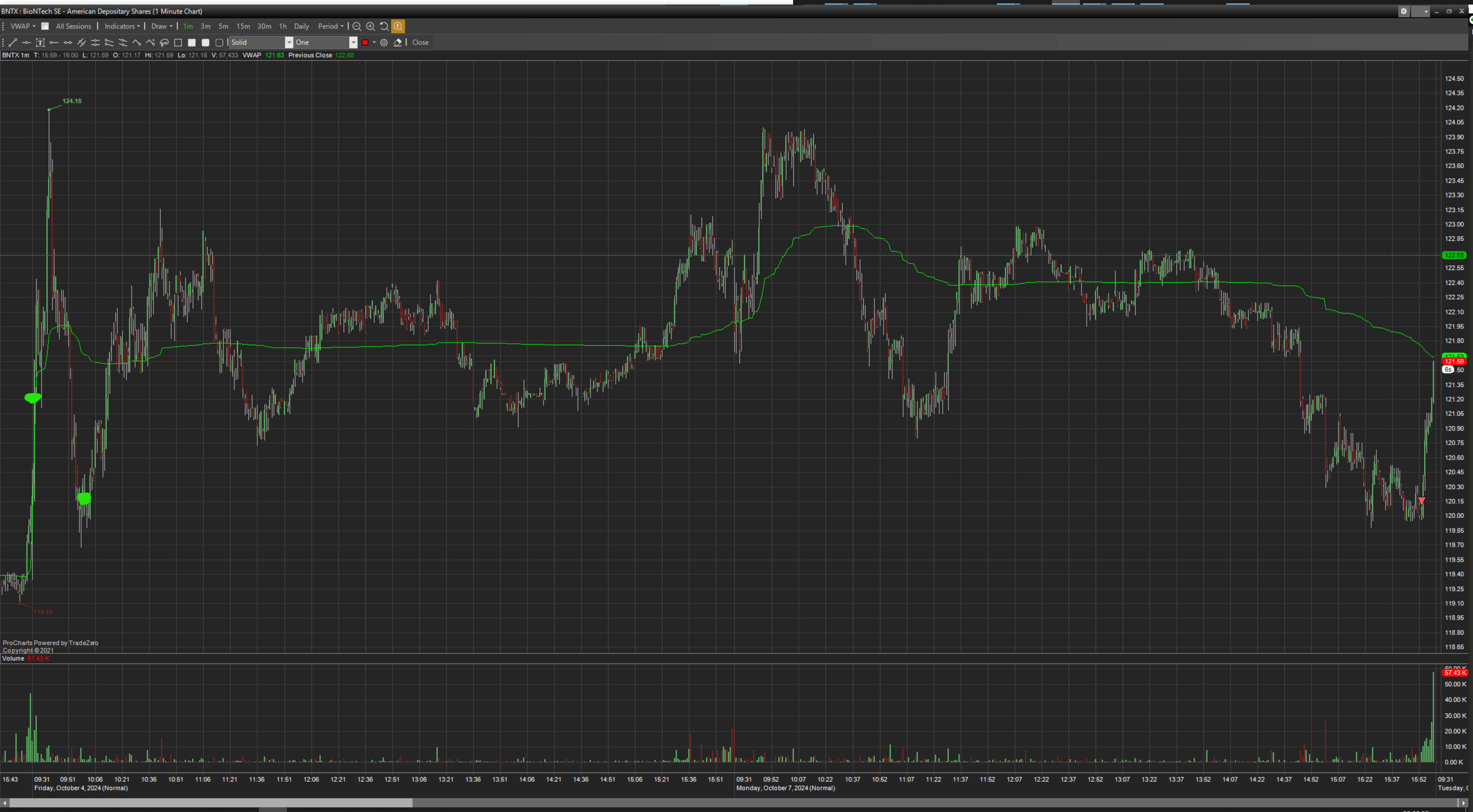Select the trend line drawing tool
Viewport: 1473px width, 812px height.
tap(13, 42)
